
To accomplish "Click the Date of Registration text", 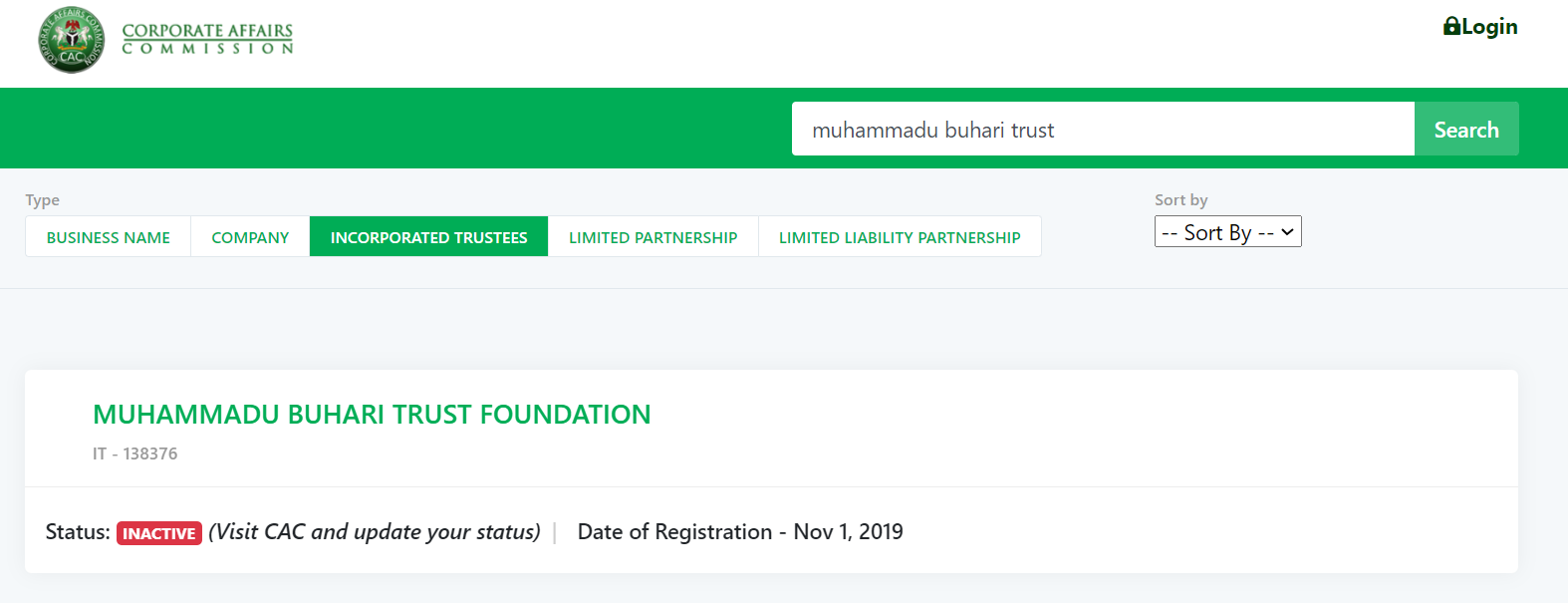I will [x=740, y=532].
